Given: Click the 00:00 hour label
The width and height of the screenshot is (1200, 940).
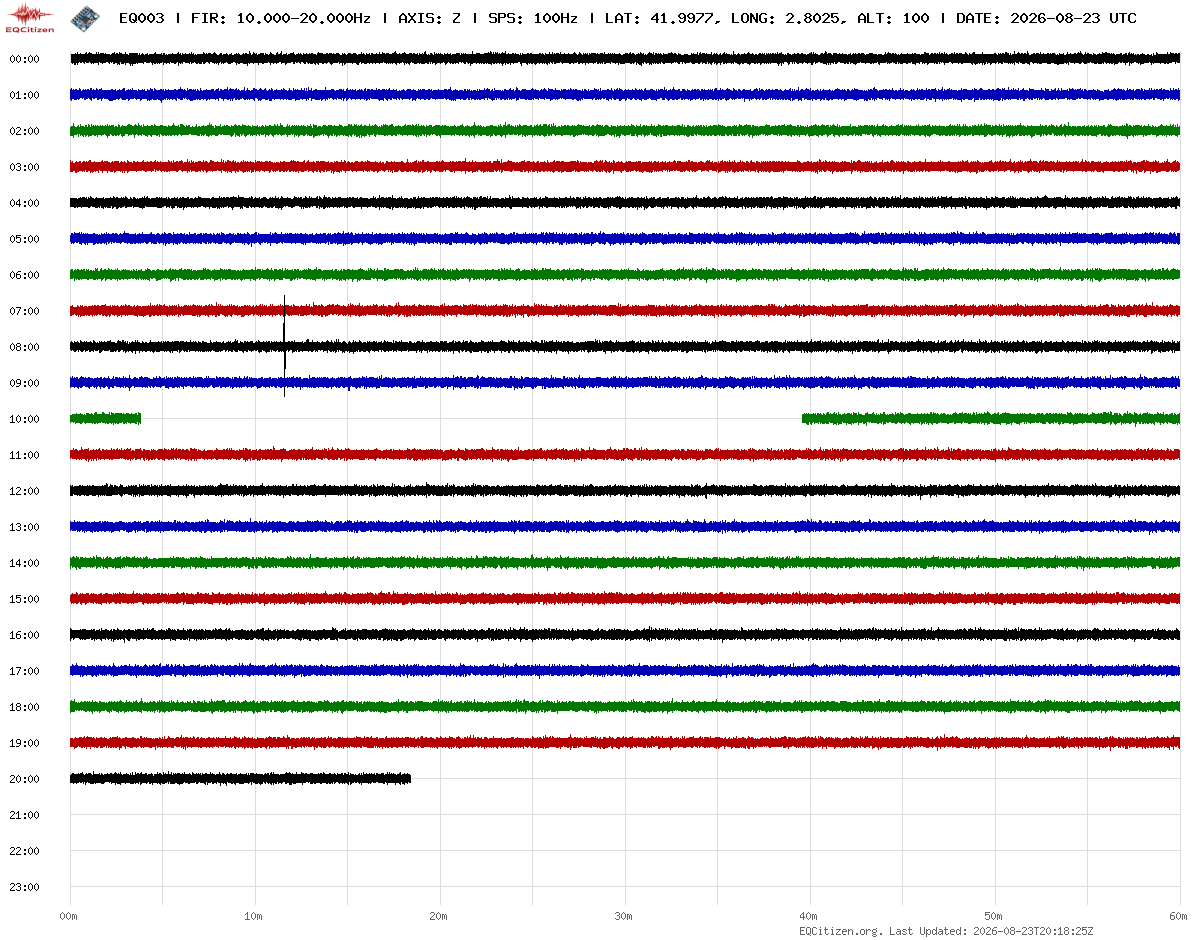Looking at the screenshot, I should (x=24, y=59).
